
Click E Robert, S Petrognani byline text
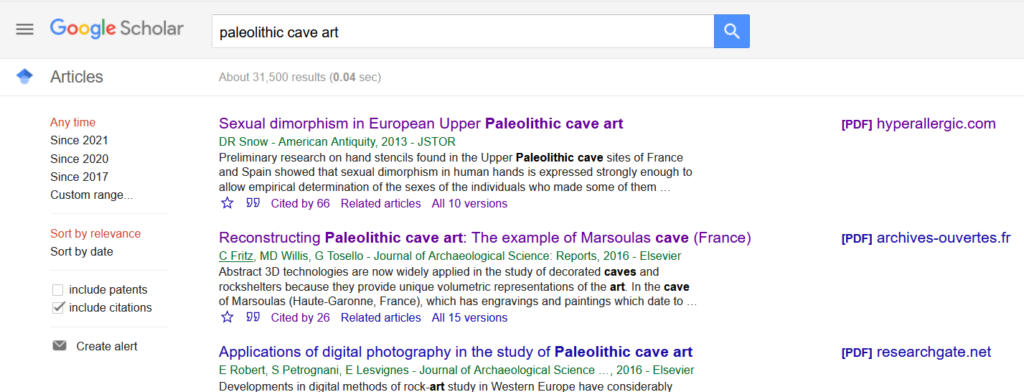(456, 370)
